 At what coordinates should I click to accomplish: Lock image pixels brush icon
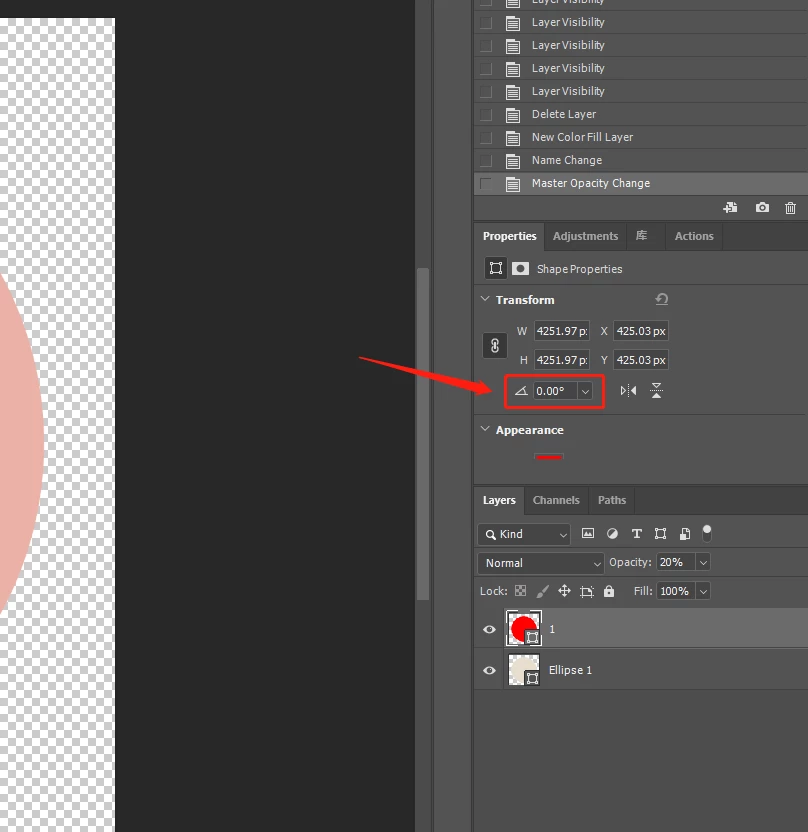pyautogui.click(x=542, y=591)
